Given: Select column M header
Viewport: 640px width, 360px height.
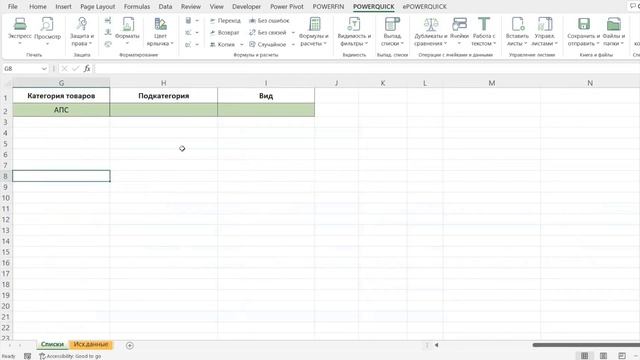Looking at the screenshot, I should 492,83.
